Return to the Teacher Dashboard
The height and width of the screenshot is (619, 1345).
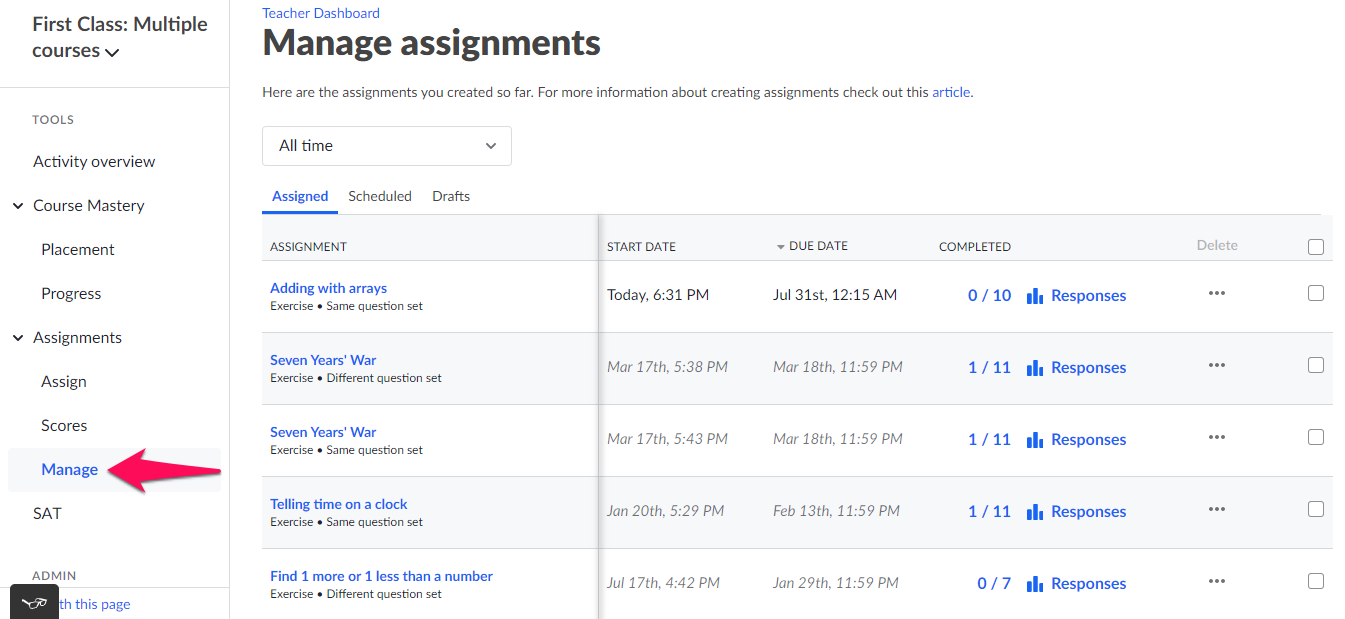coord(320,12)
